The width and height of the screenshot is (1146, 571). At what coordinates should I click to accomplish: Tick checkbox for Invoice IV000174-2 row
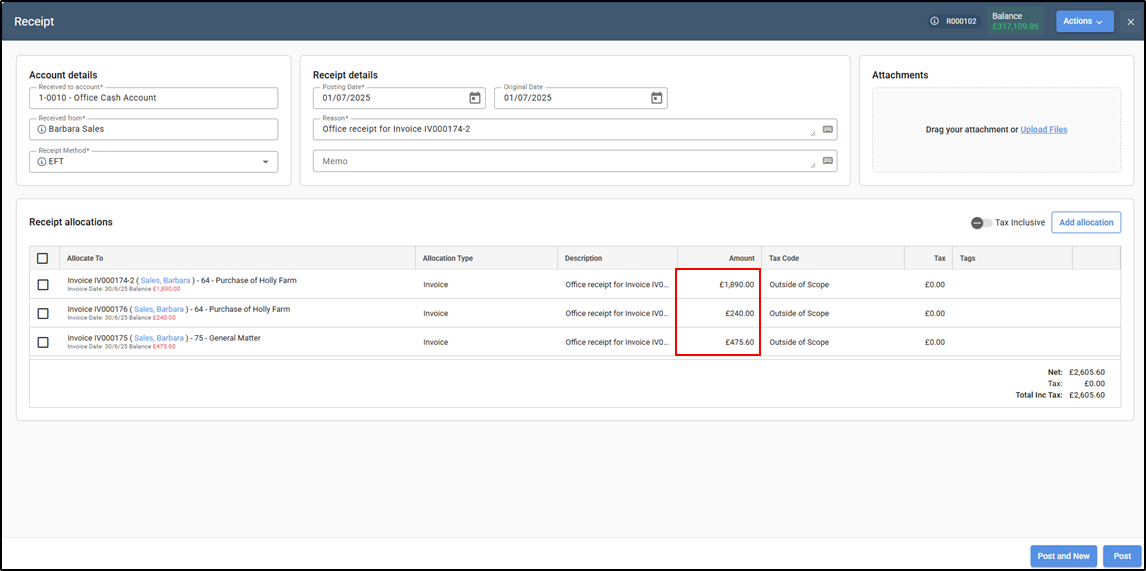click(43, 284)
